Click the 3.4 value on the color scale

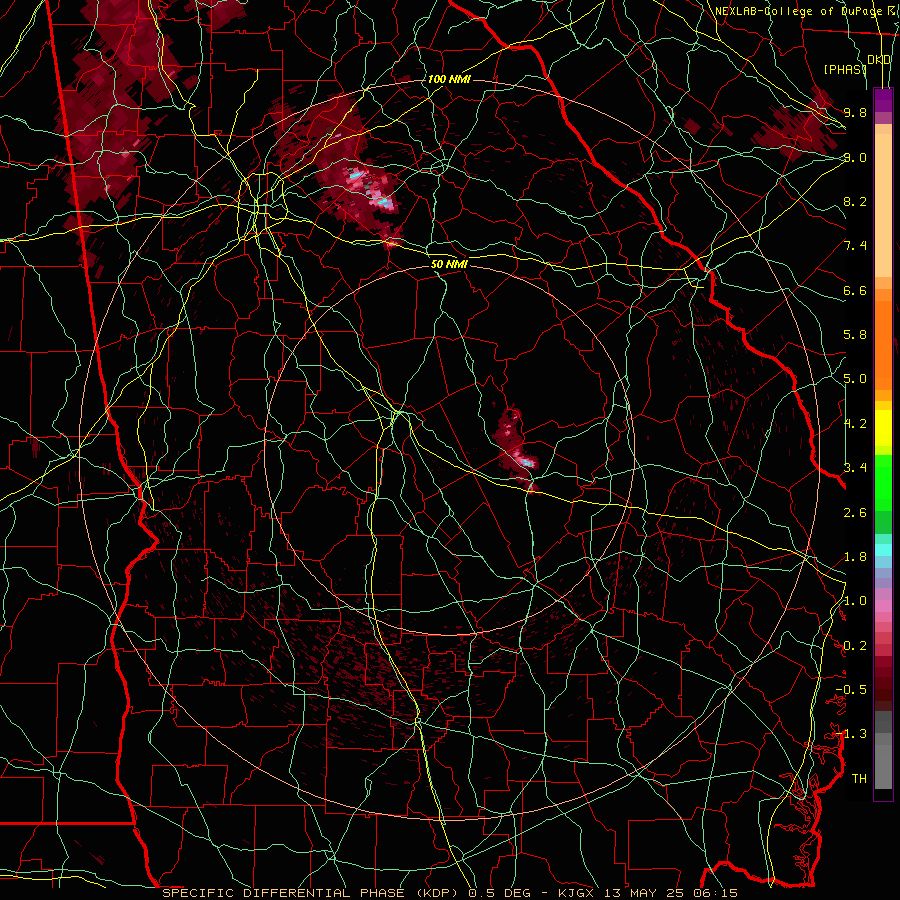click(x=855, y=468)
